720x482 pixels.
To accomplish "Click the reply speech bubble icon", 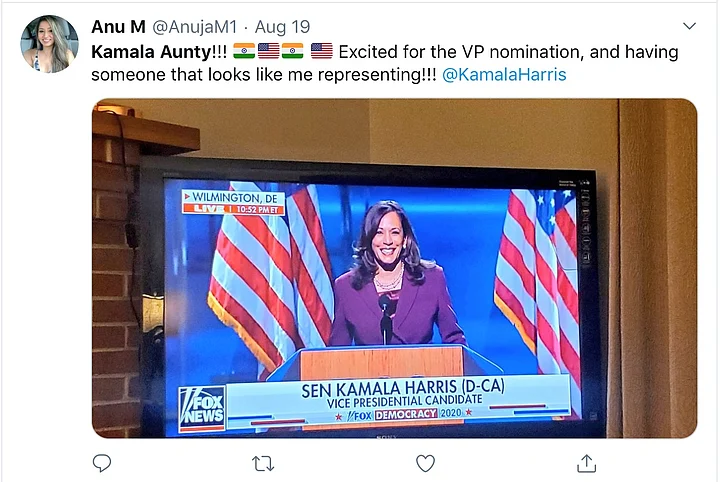I will click(101, 463).
